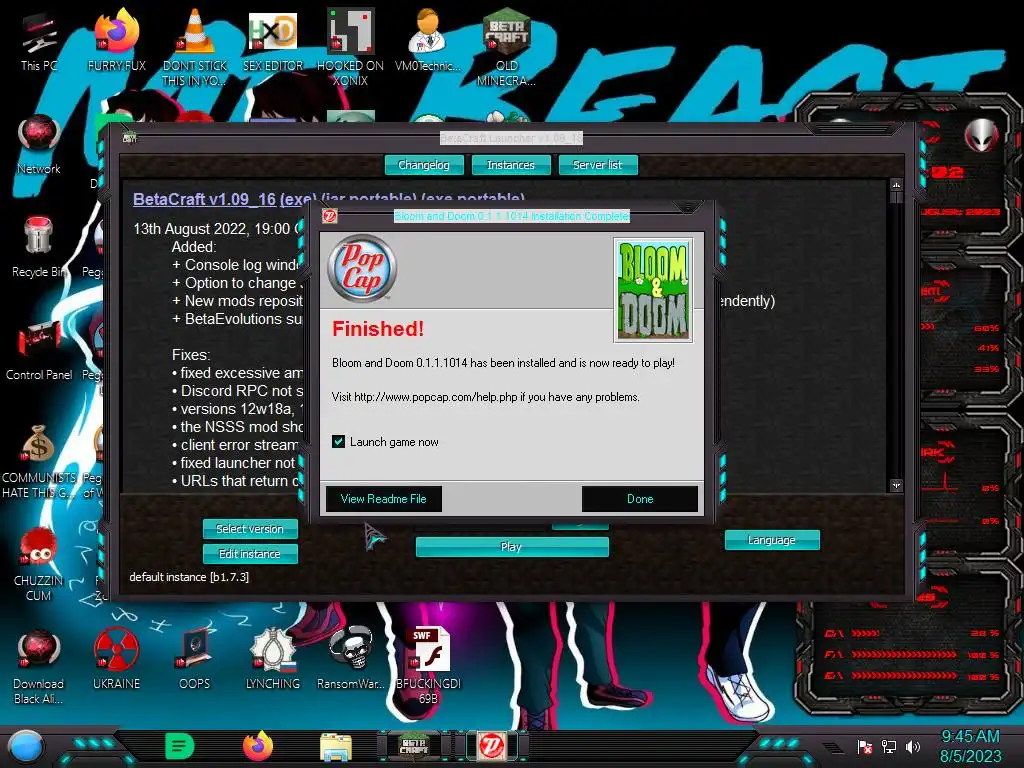Click the Bloom & Doom game thumbnail
Screen dimensions: 1024x768
(653, 290)
